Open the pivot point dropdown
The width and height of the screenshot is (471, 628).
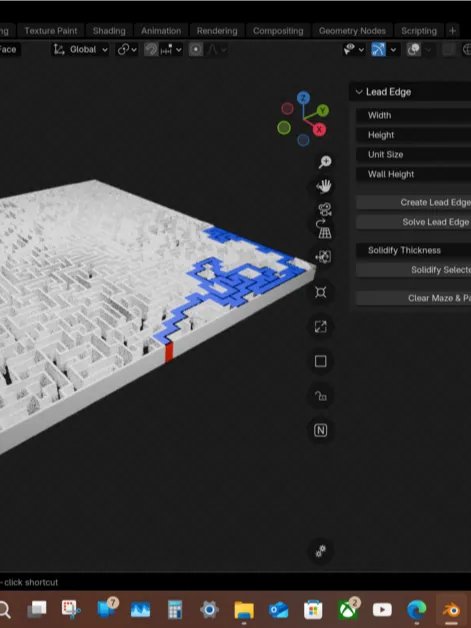(127, 50)
